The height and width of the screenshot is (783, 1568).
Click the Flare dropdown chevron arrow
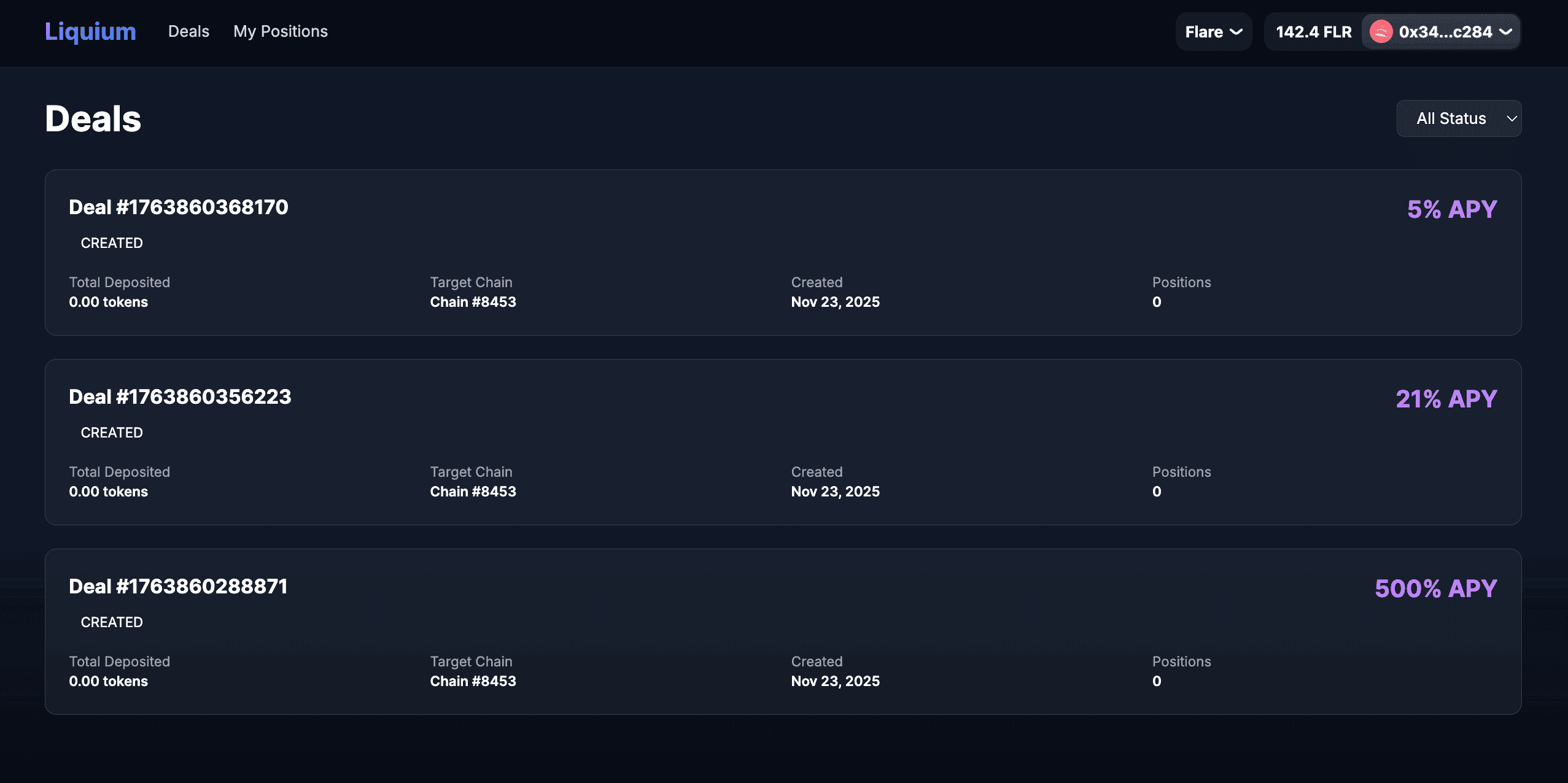pos(1236,32)
